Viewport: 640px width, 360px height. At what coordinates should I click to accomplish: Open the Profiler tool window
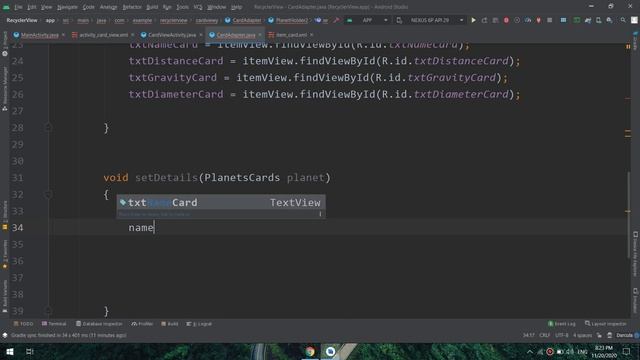tap(142, 324)
